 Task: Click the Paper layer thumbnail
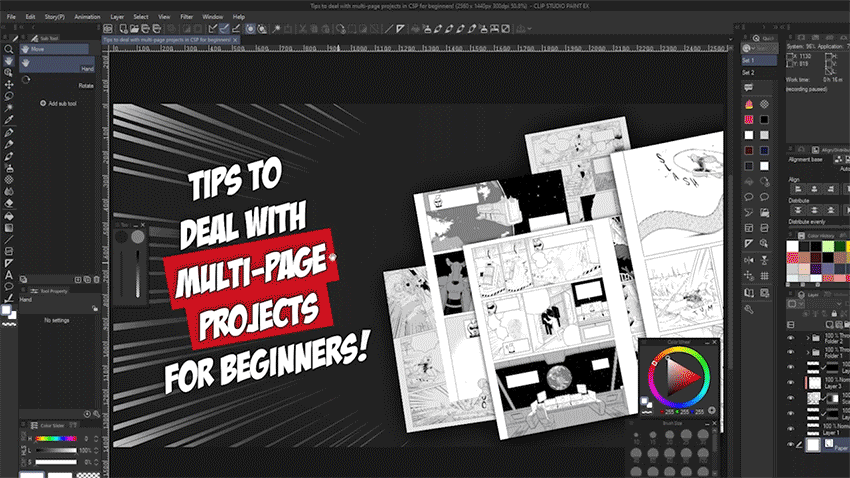[x=813, y=445]
